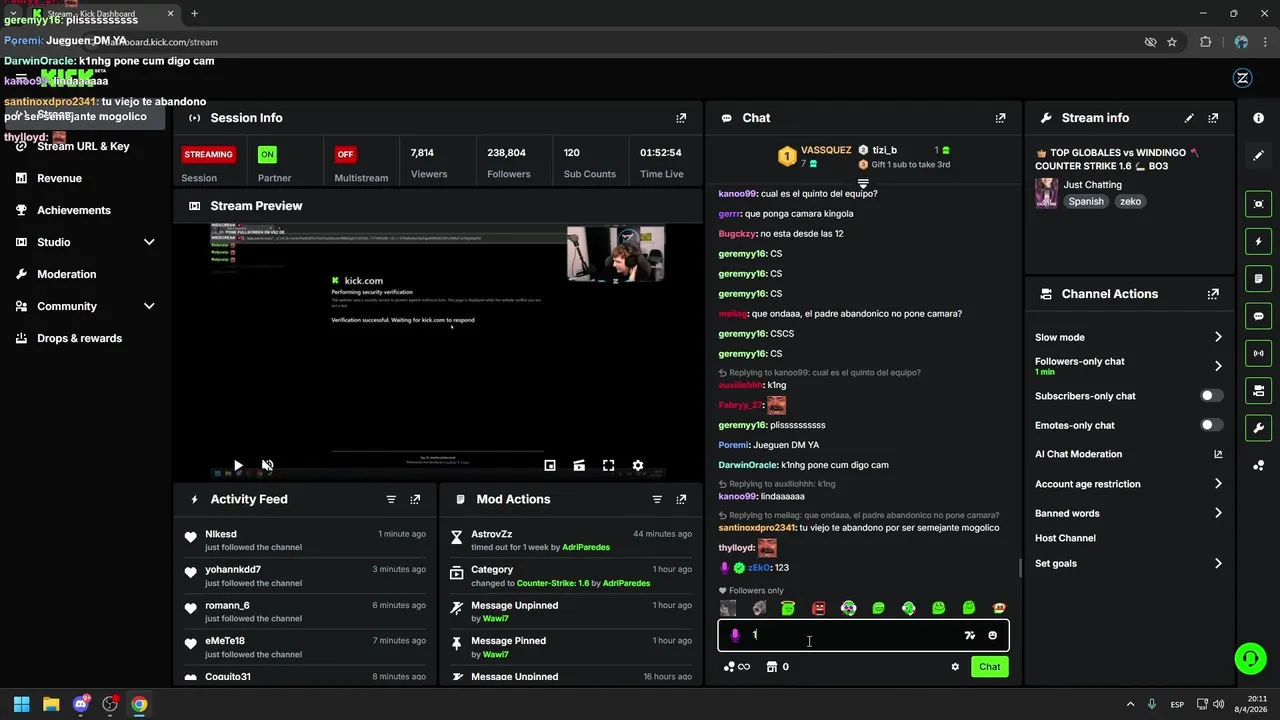Toggle theater mode on stream preview
Screen dimensions: 1280x720
tap(579, 465)
